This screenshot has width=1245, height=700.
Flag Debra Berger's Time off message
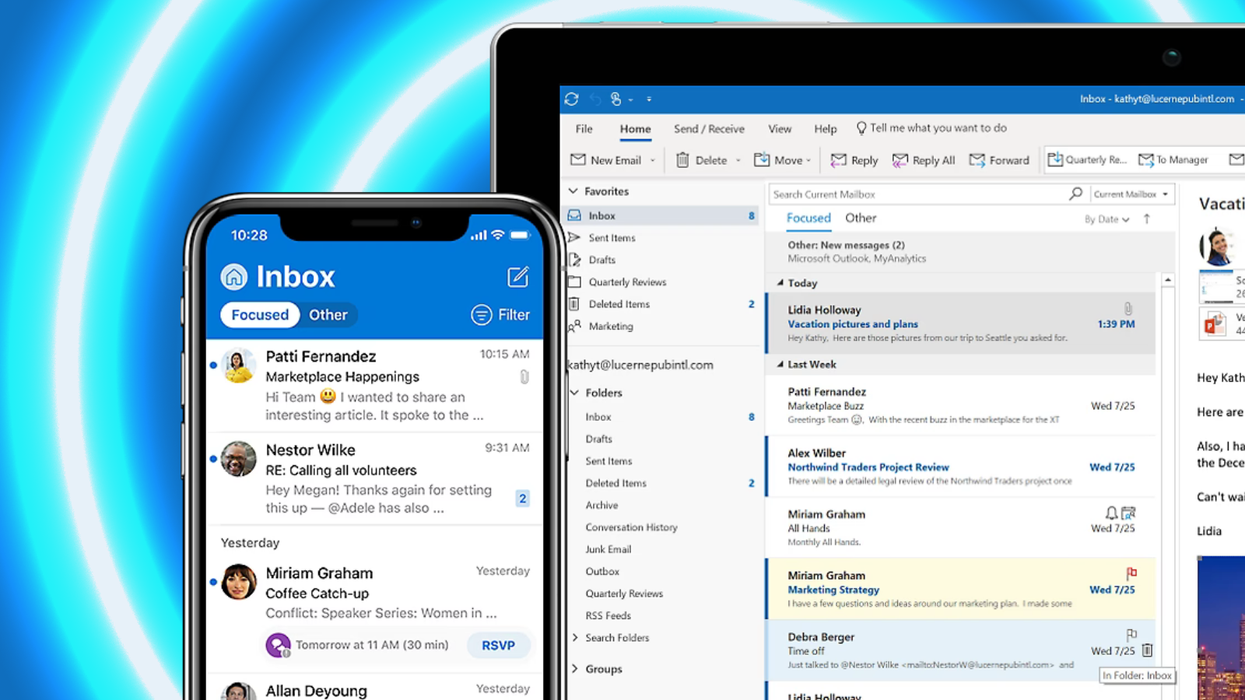[1131, 634]
